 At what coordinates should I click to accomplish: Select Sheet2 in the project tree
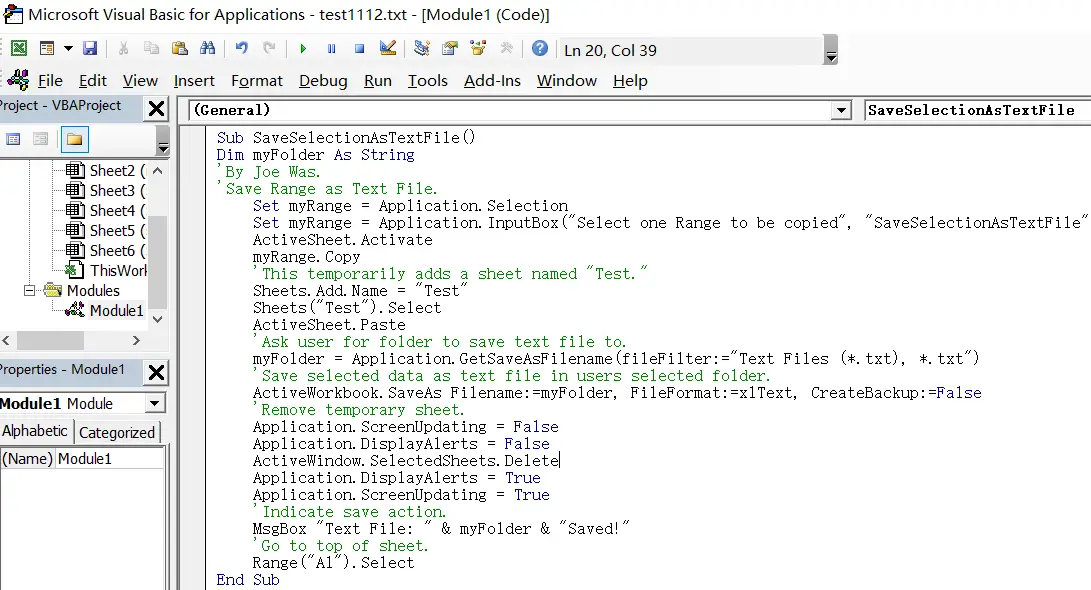tap(105, 170)
